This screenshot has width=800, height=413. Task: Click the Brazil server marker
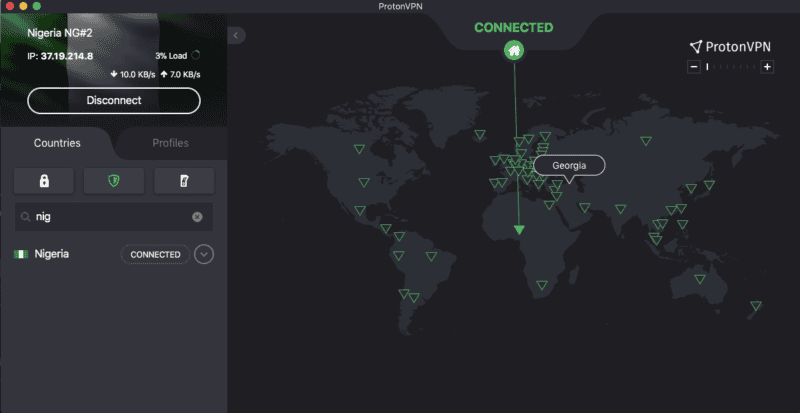(431, 256)
